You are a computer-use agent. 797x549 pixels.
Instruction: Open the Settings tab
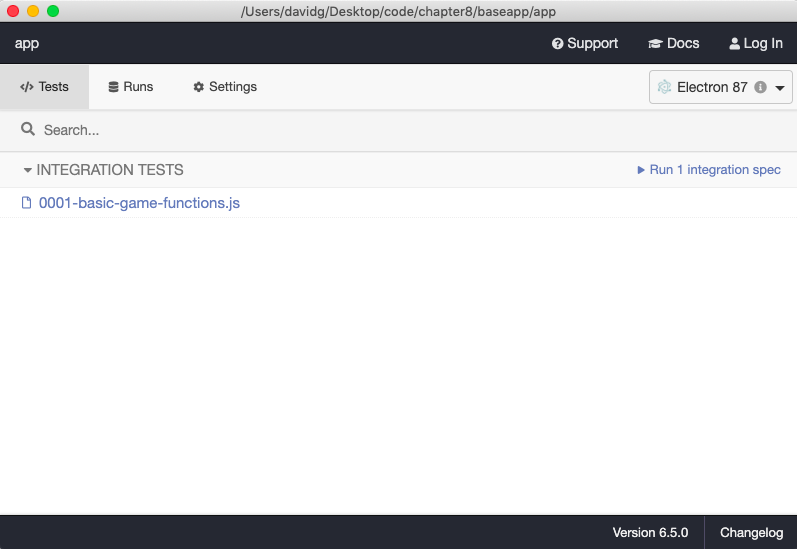225,87
